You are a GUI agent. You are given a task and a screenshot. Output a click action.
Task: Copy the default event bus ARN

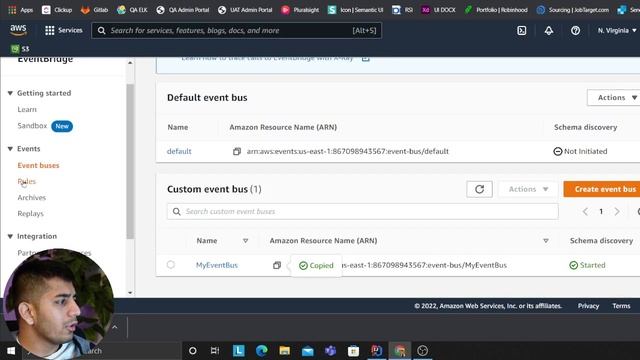coord(237,151)
